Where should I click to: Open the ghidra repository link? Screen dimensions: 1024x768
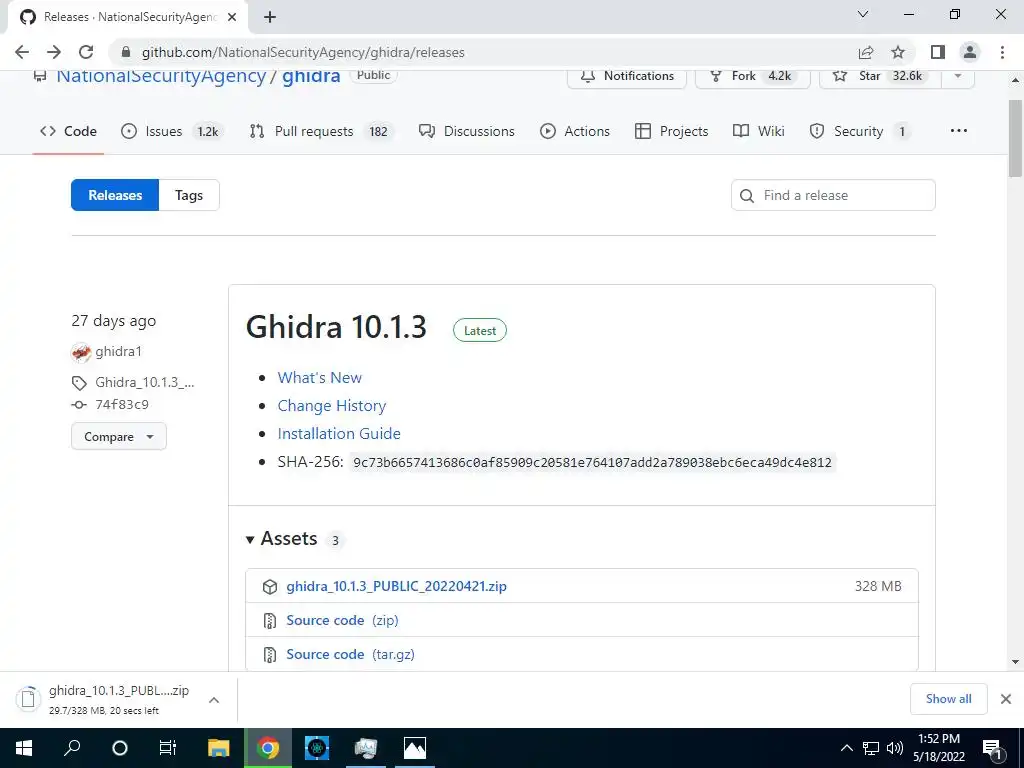click(x=311, y=76)
